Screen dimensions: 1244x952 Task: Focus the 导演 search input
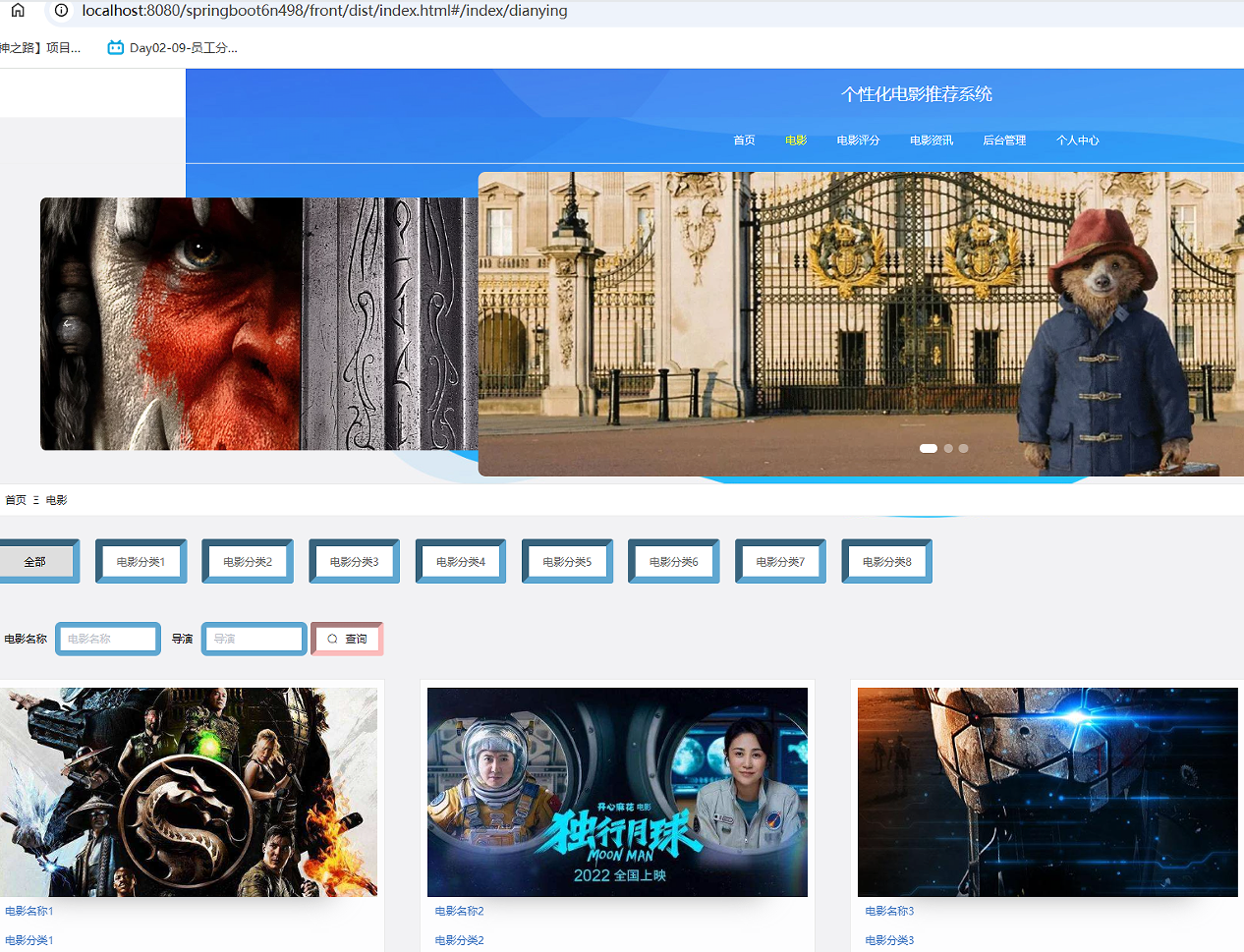[254, 639]
